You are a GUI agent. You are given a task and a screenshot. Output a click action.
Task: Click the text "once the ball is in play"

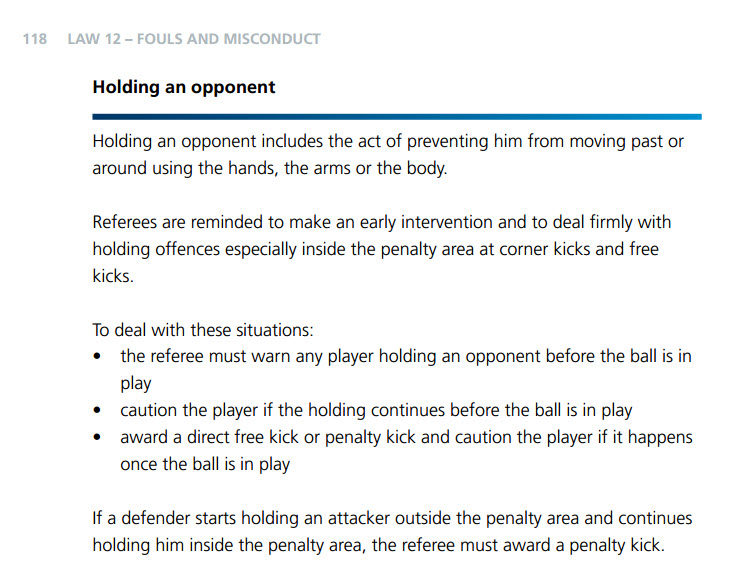tap(205, 464)
